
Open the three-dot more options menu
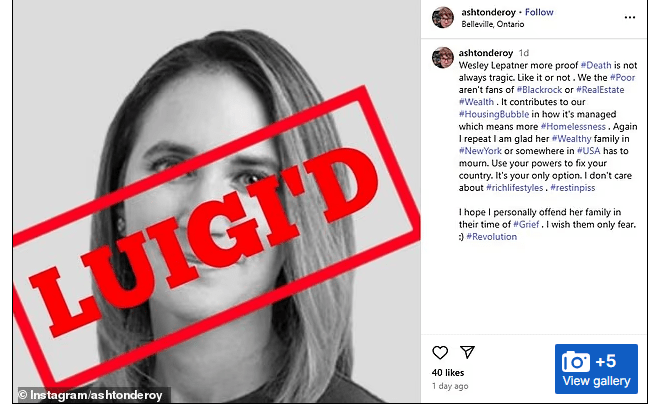[630, 17]
